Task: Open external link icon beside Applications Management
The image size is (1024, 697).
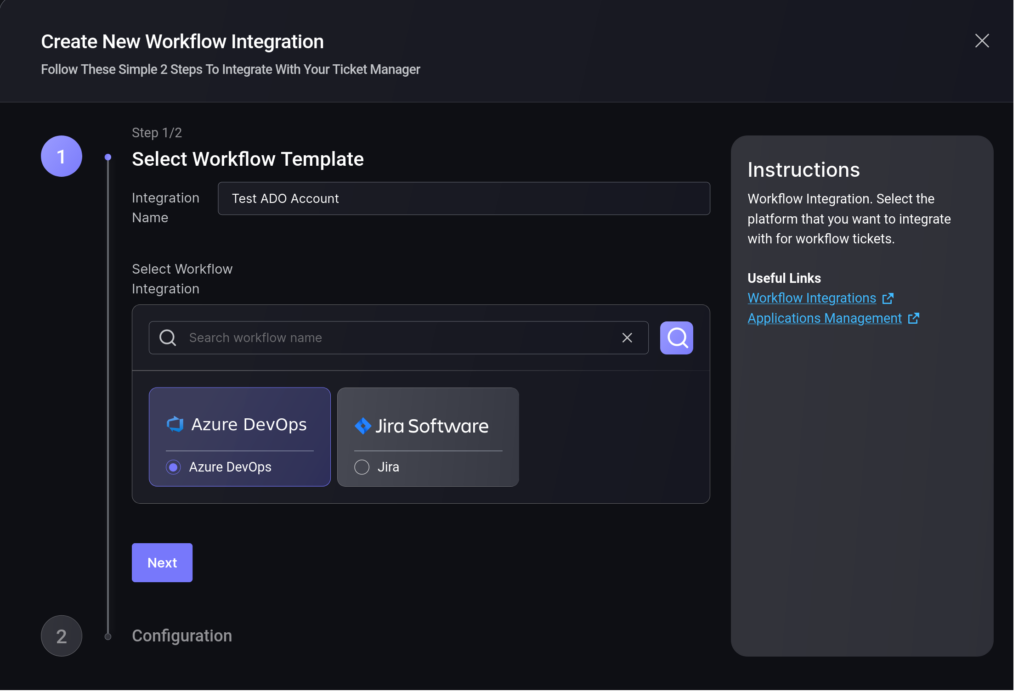Action: [x=913, y=319]
